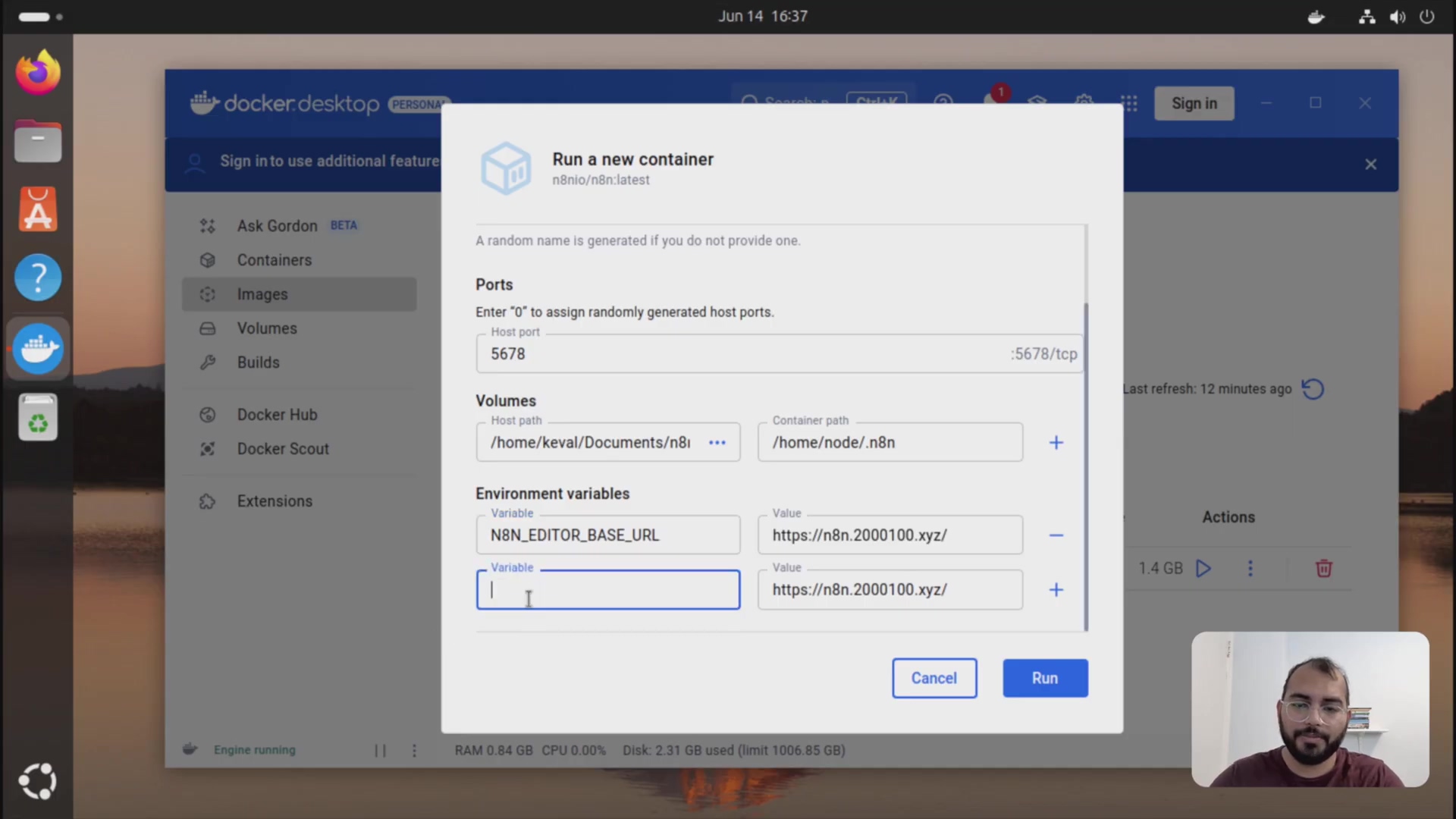Launch Ubuntu Software from dock
The height and width of the screenshot is (819, 1456).
[38, 209]
